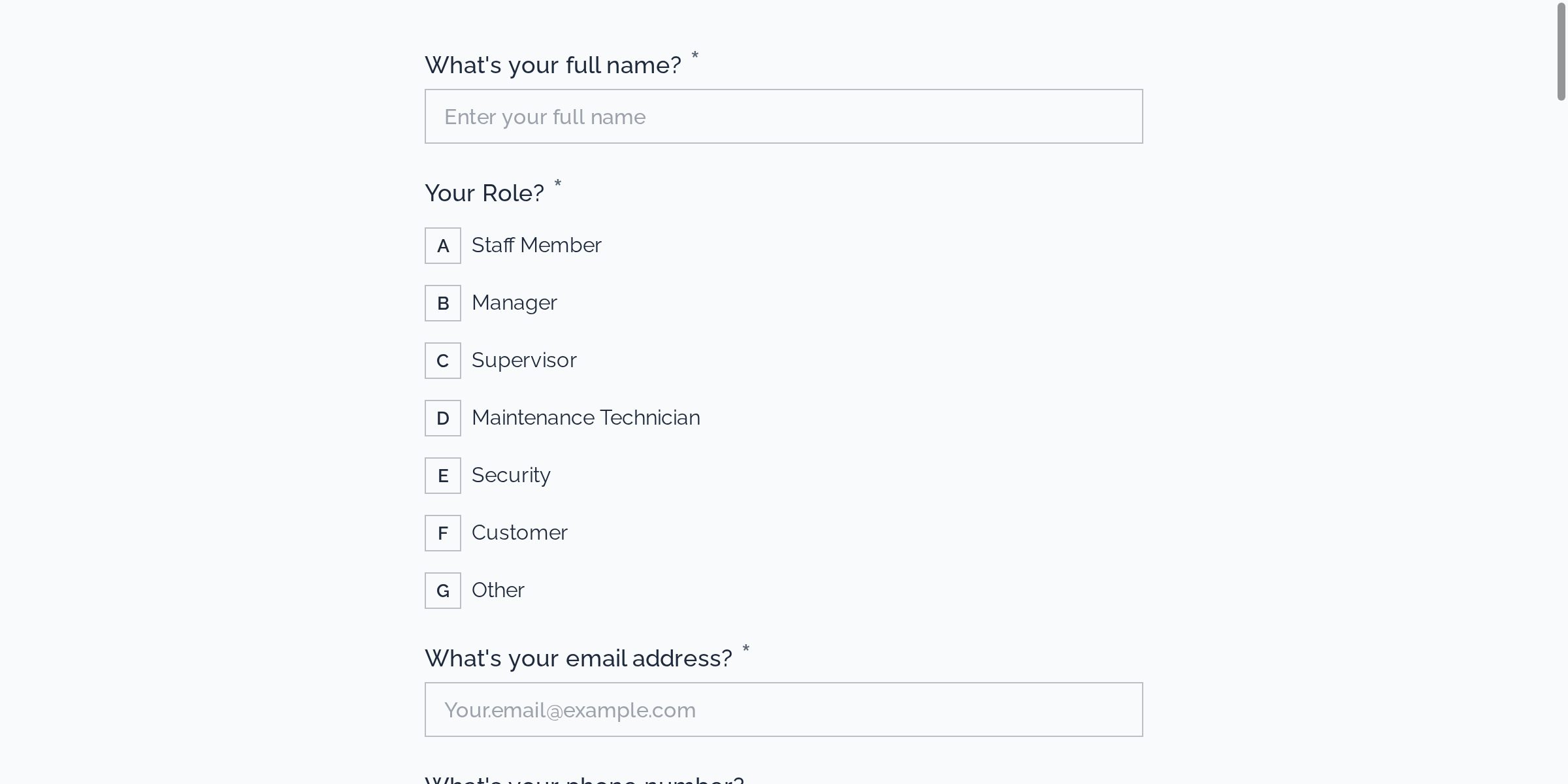
Task: Choose the Manager role label
Action: click(514, 302)
